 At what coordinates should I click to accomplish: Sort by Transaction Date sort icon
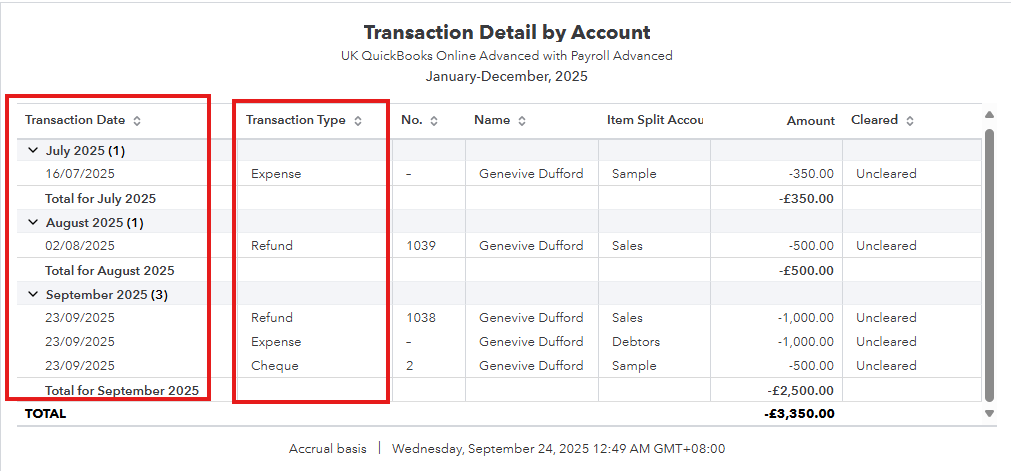coord(137,121)
